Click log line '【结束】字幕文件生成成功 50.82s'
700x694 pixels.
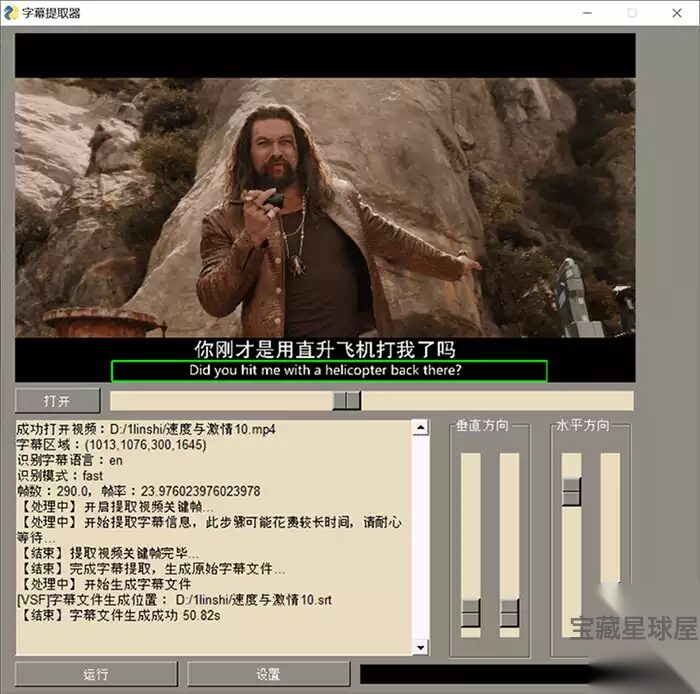coord(119,615)
